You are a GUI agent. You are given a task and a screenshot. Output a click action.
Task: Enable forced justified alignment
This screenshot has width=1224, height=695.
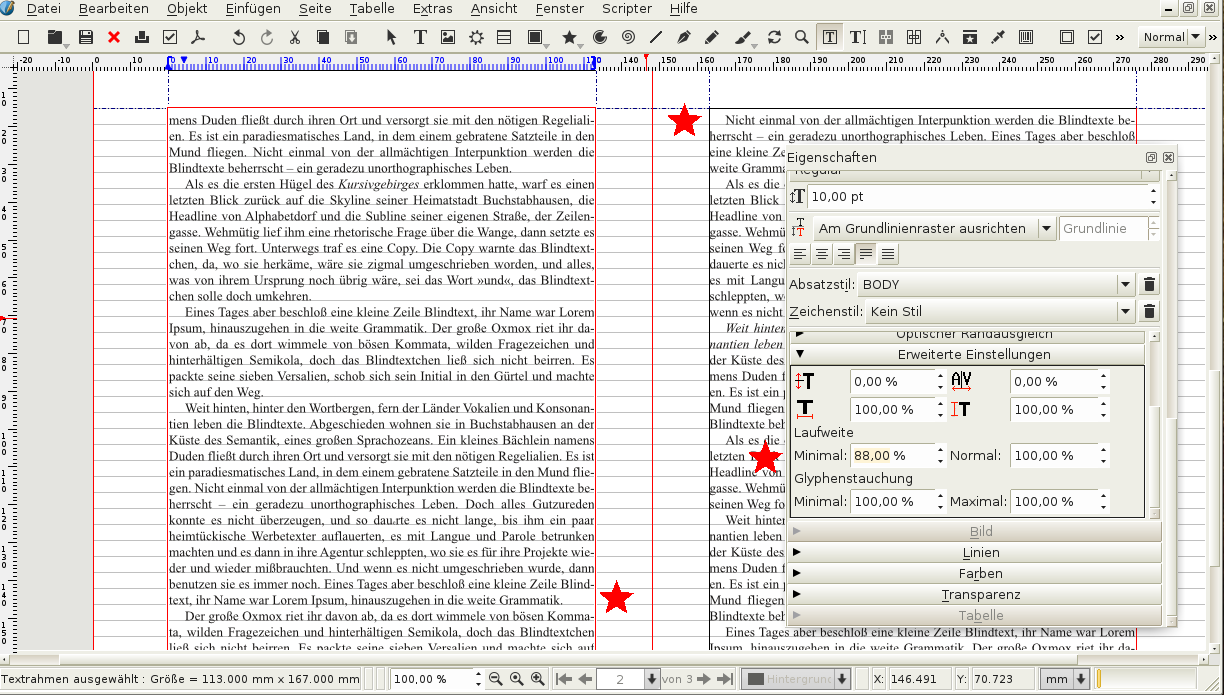coord(887,254)
